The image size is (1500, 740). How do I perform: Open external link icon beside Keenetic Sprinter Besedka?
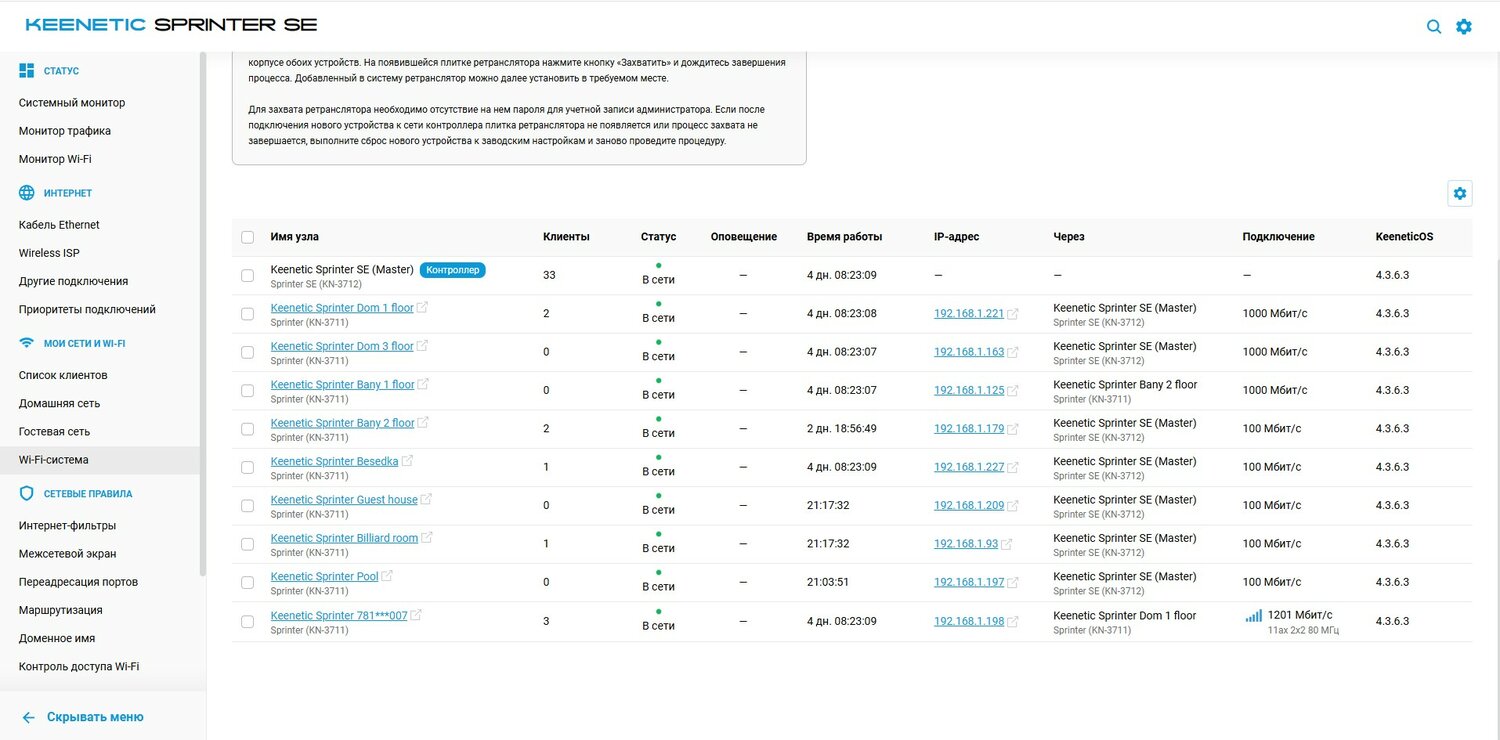click(407, 461)
